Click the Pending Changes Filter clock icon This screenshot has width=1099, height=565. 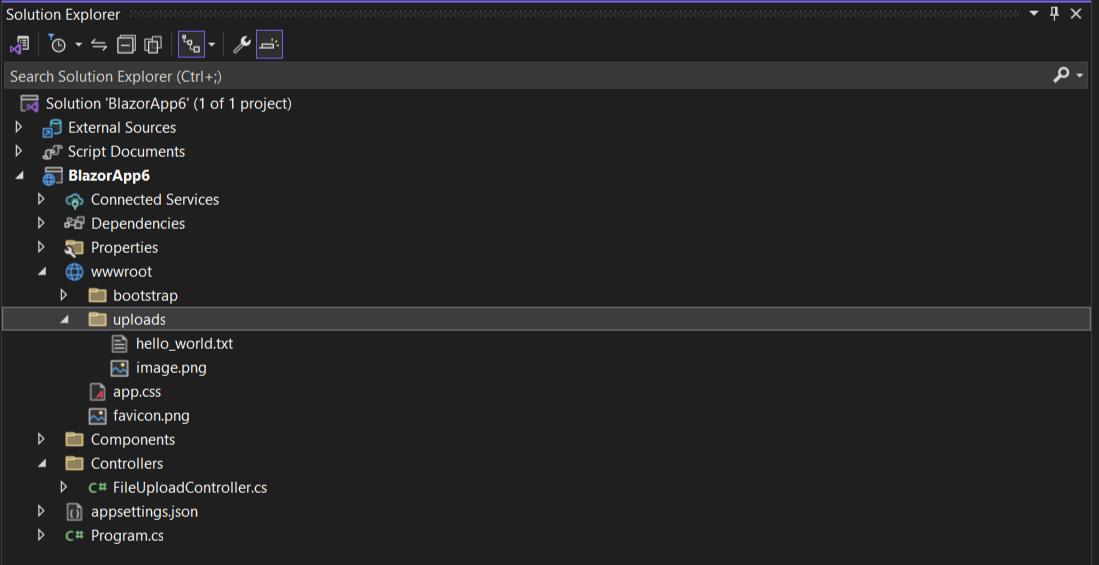[58, 45]
